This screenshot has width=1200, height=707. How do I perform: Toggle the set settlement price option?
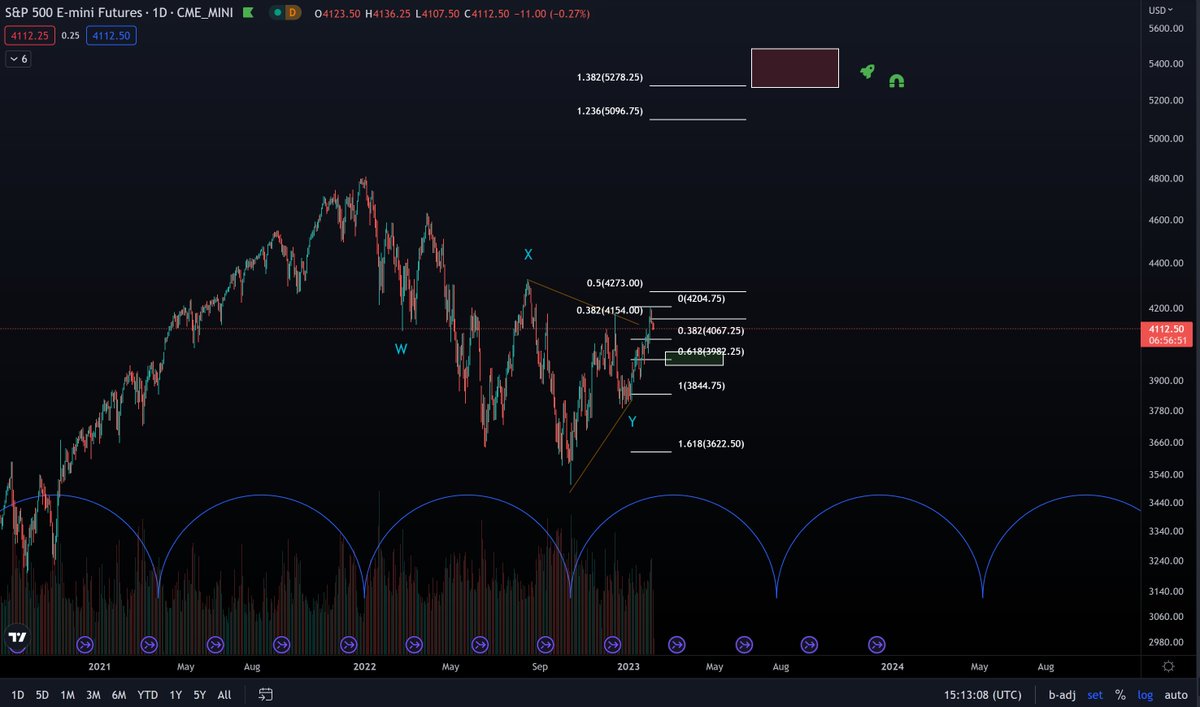click(x=1096, y=694)
